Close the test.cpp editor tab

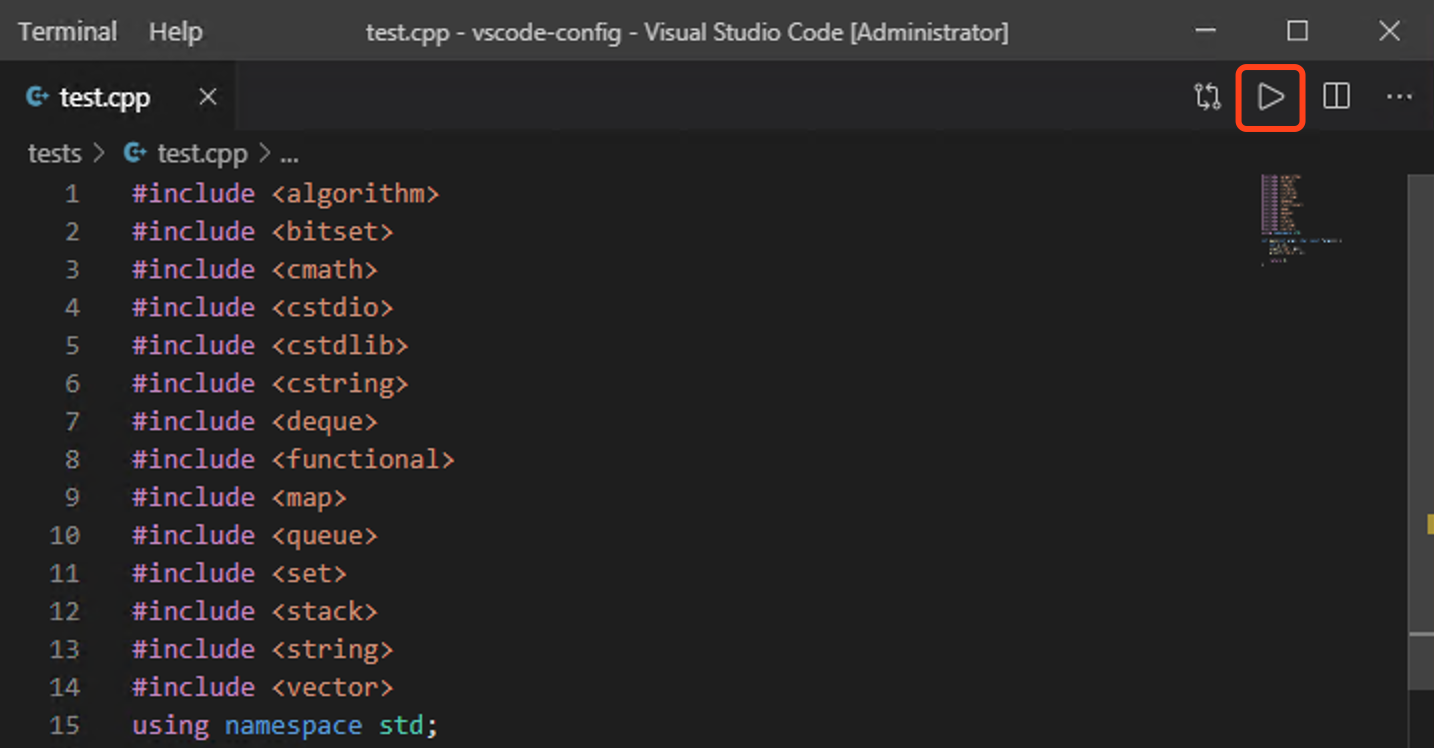point(207,97)
